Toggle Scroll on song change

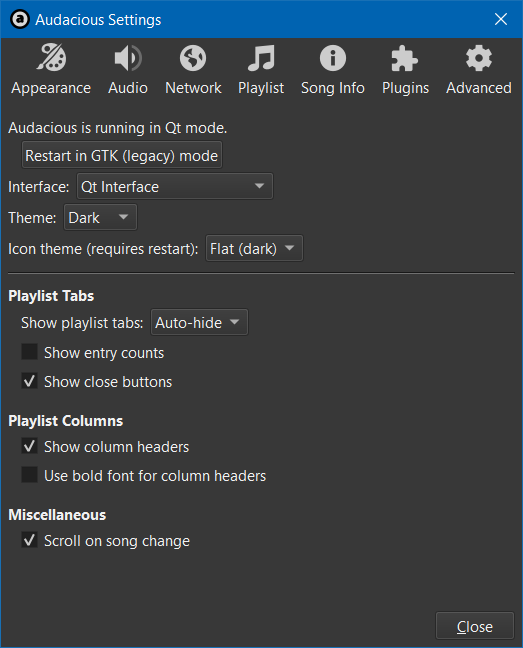pyautogui.click(x=30, y=540)
